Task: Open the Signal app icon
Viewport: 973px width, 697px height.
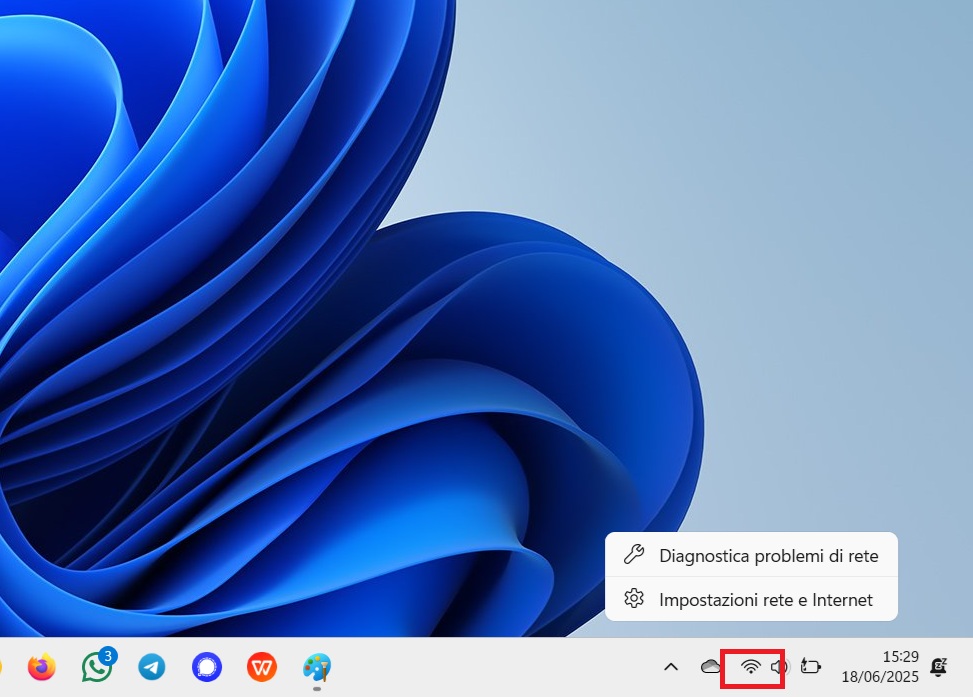Action: [x=207, y=667]
